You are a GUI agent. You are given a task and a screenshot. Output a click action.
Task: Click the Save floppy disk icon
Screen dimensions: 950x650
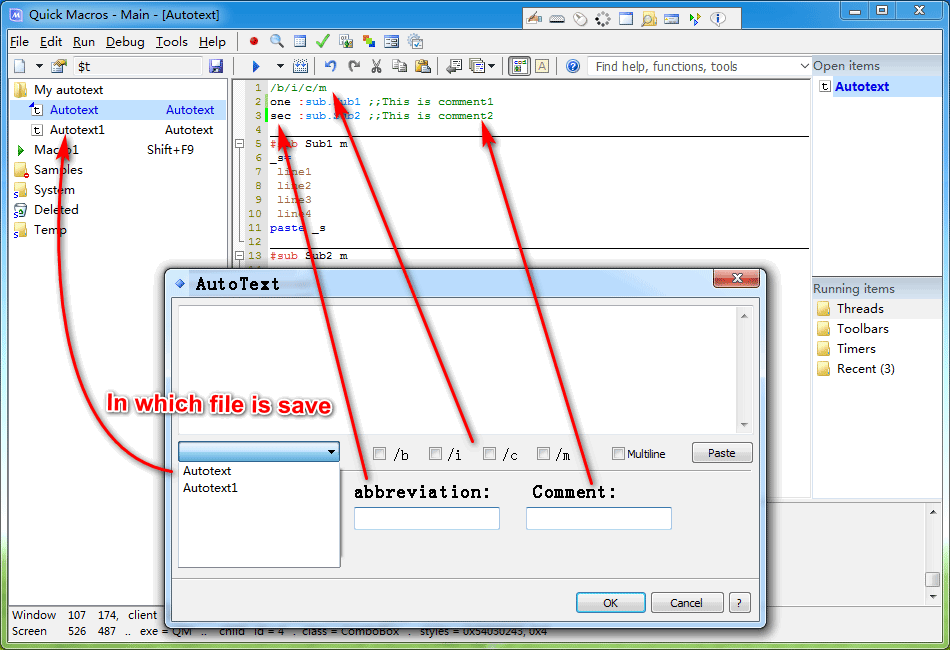point(216,67)
